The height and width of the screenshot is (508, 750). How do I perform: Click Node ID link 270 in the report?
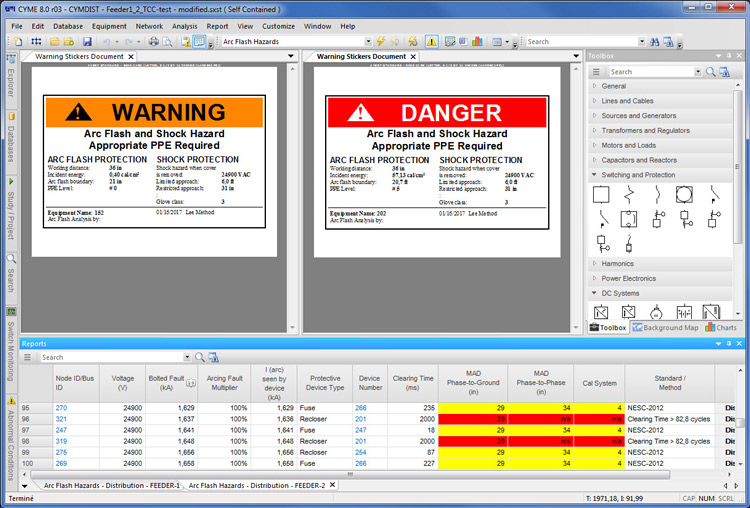61,408
